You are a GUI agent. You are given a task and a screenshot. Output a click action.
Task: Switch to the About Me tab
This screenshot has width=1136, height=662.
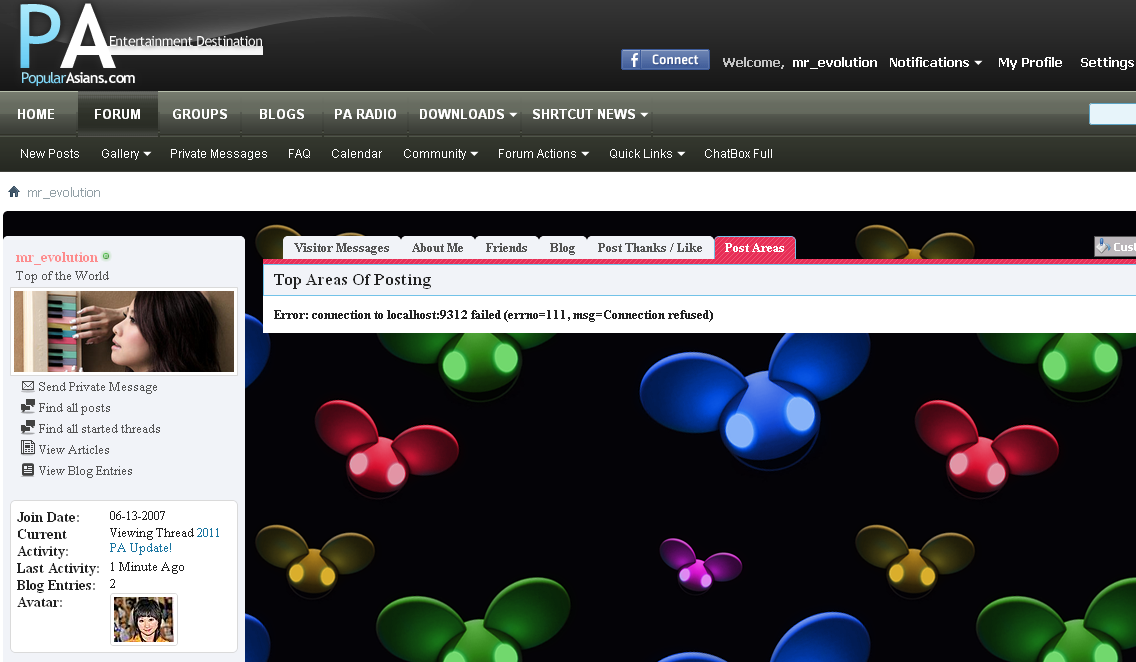click(x=438, y=248)
